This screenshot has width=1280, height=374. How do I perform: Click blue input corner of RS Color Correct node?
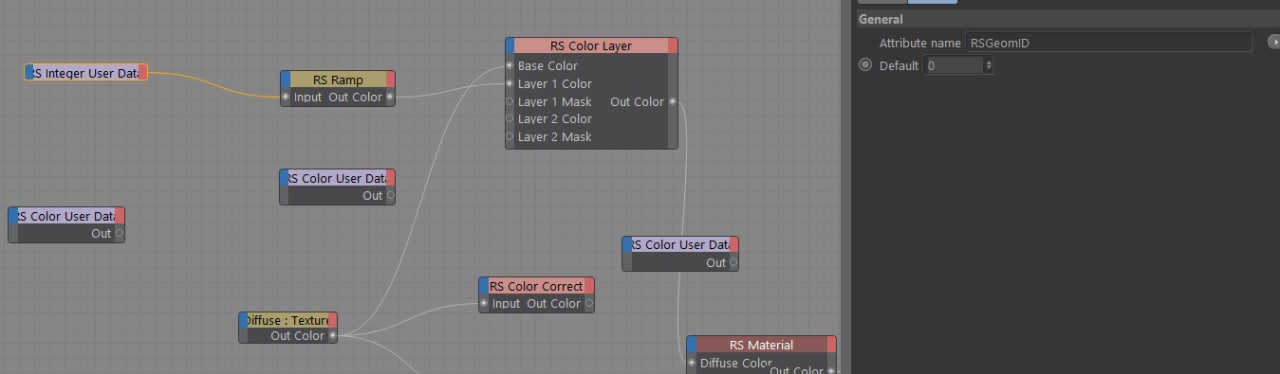click(484, 286)
